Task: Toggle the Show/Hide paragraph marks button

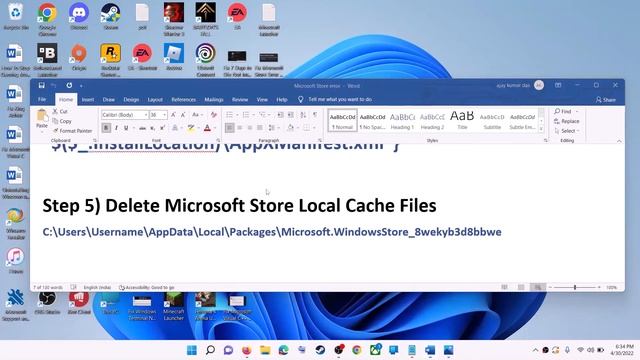Action: [315, 115]
